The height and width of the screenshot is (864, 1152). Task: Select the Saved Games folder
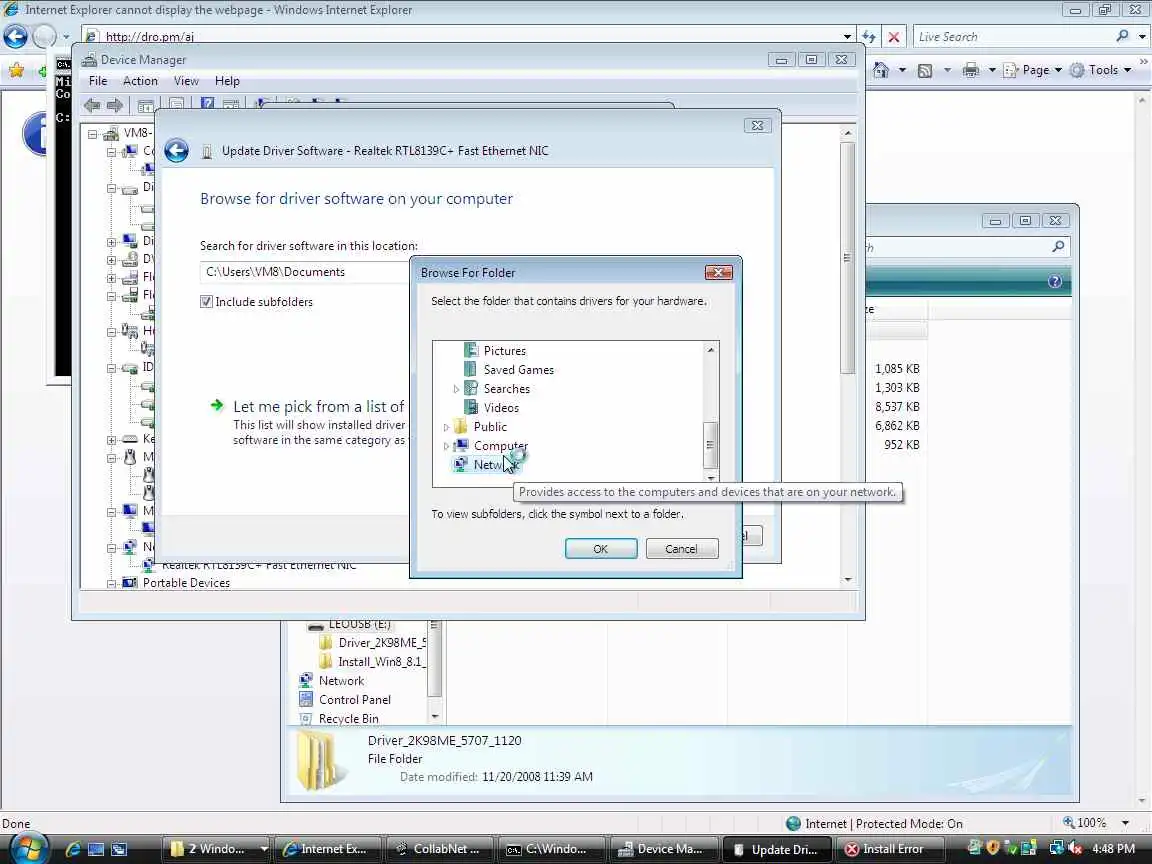[518, 370]
